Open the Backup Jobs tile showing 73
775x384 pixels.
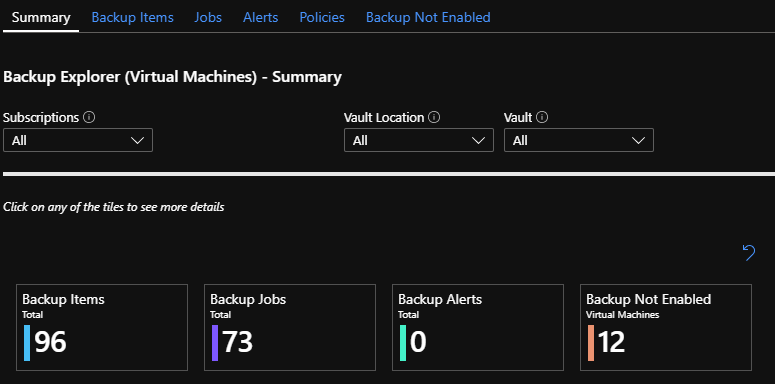point(290,327)
